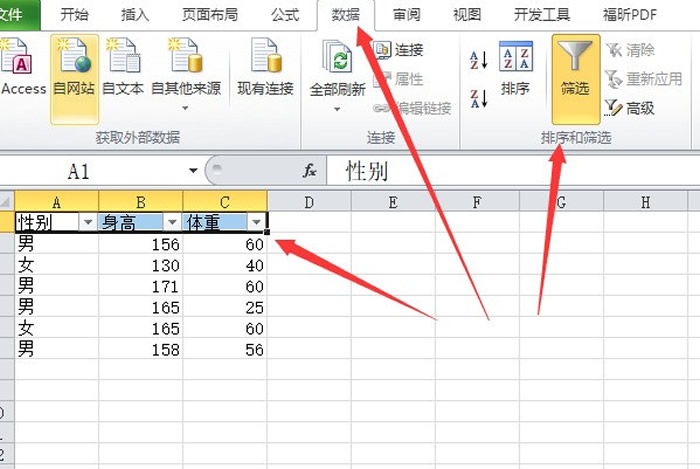The width and height of the screenshot is (700, 469).
Task: Sort descending Z to A icon
Action: (479, 99)
